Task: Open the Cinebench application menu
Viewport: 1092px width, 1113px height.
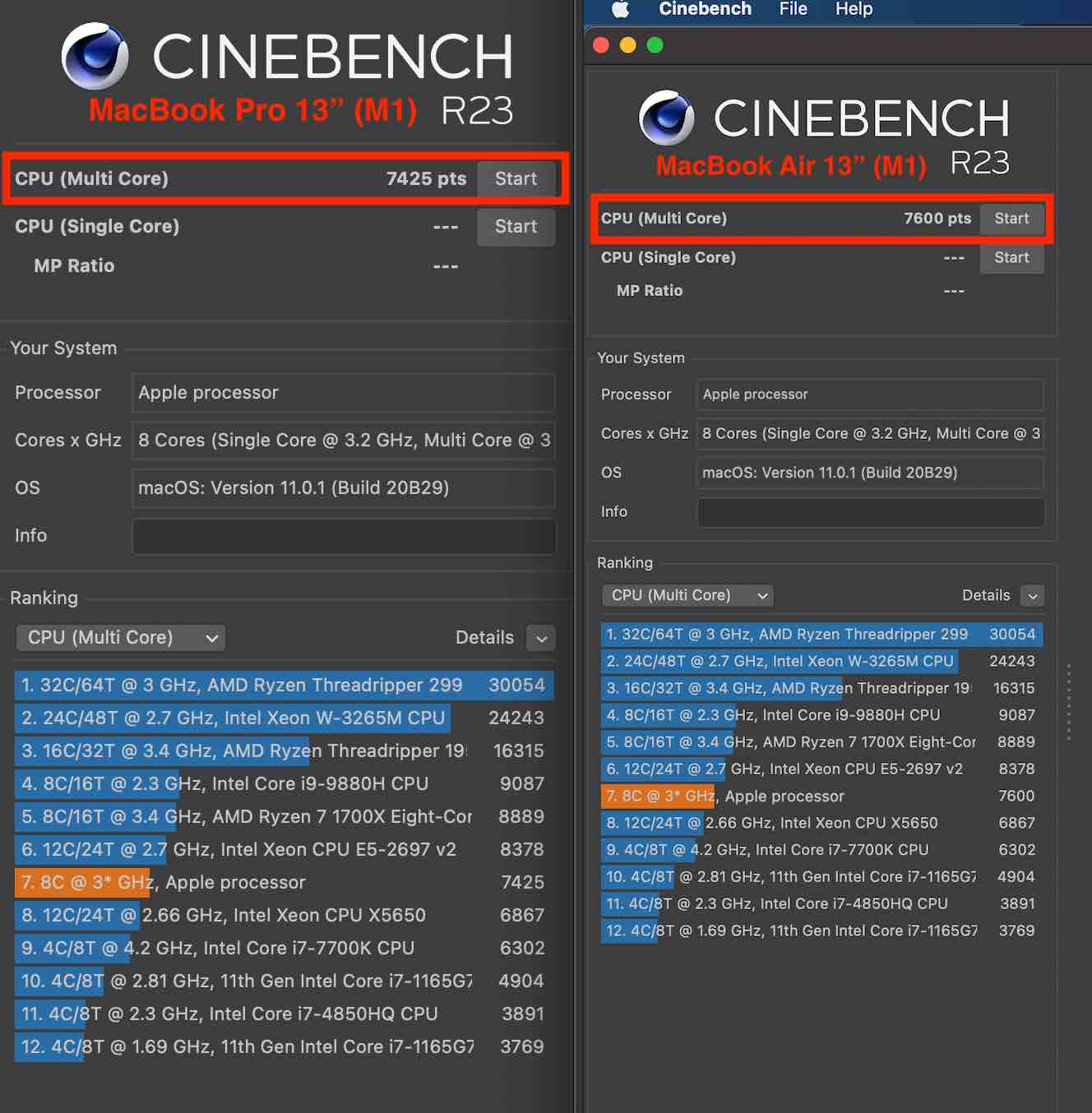Action: tap(705, 9)
